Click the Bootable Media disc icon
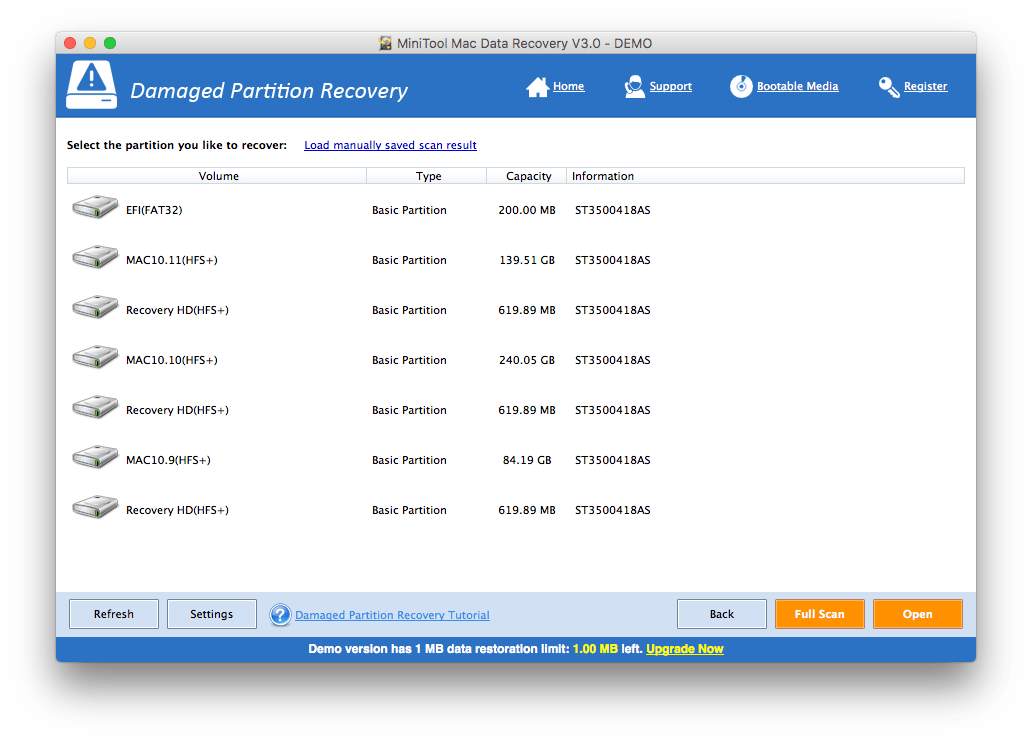This screenshot has width=1032, height=742. 741,87
